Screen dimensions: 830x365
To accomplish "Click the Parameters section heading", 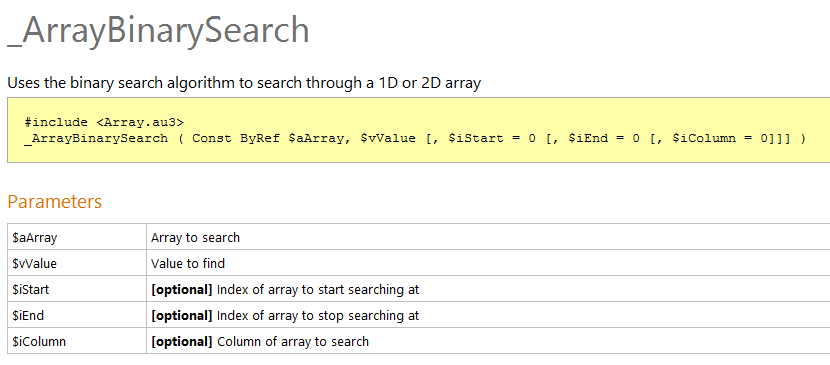I will click(x=55, y=202).
